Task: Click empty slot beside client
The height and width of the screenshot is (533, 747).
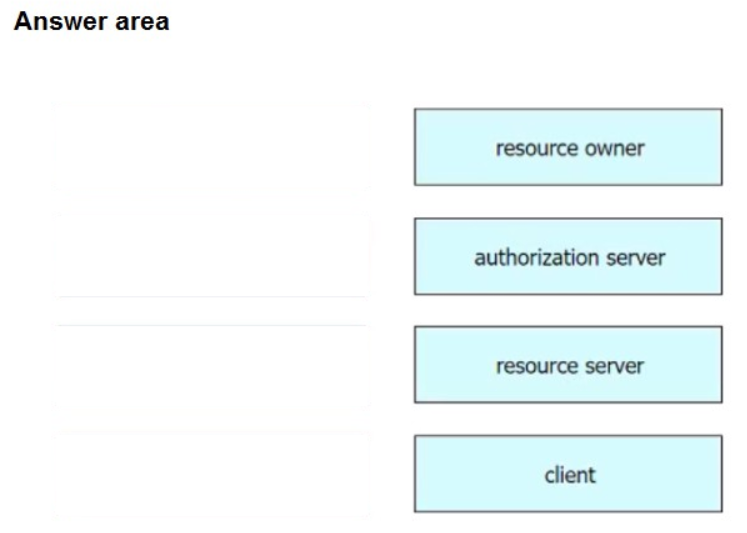Action: pyautogui.click(x=211, y=474)
